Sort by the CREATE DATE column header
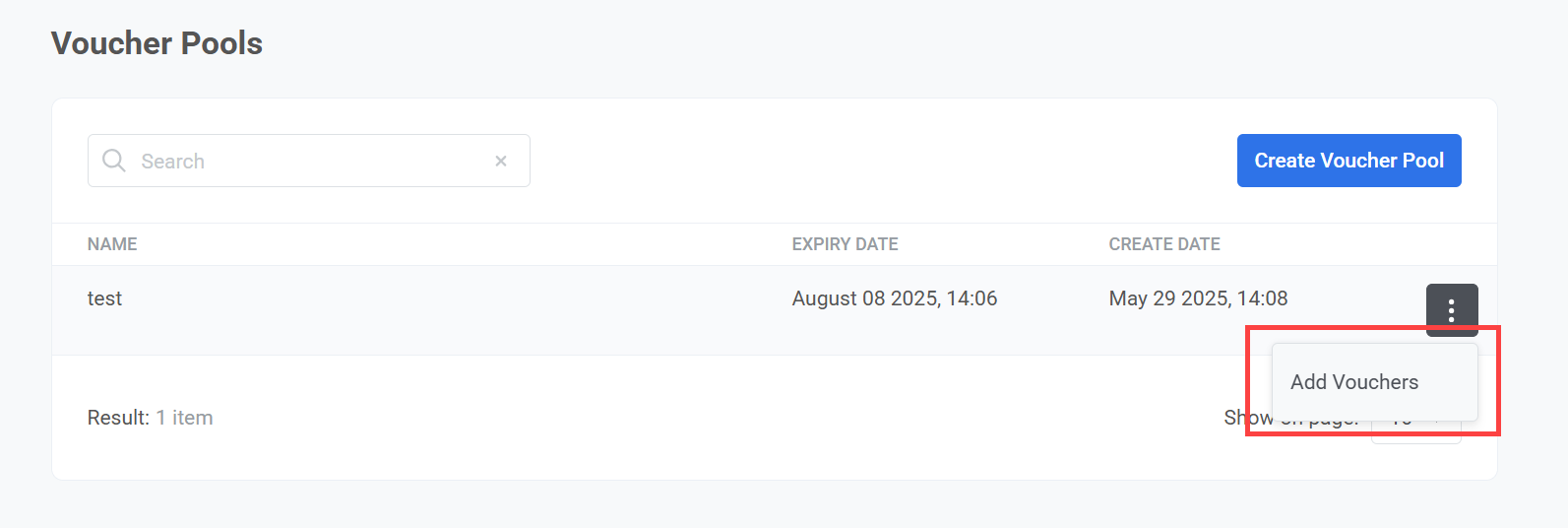 coord(1163,244)
